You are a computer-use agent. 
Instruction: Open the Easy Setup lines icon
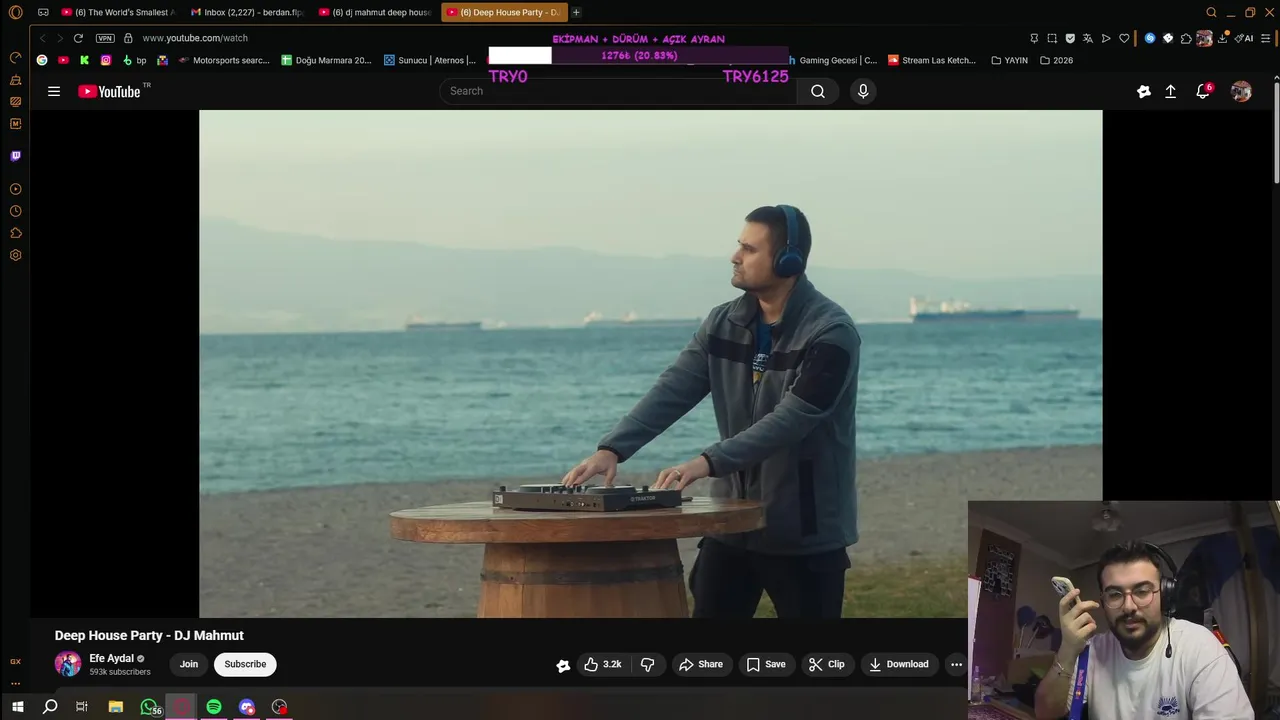pos(1266,38)
